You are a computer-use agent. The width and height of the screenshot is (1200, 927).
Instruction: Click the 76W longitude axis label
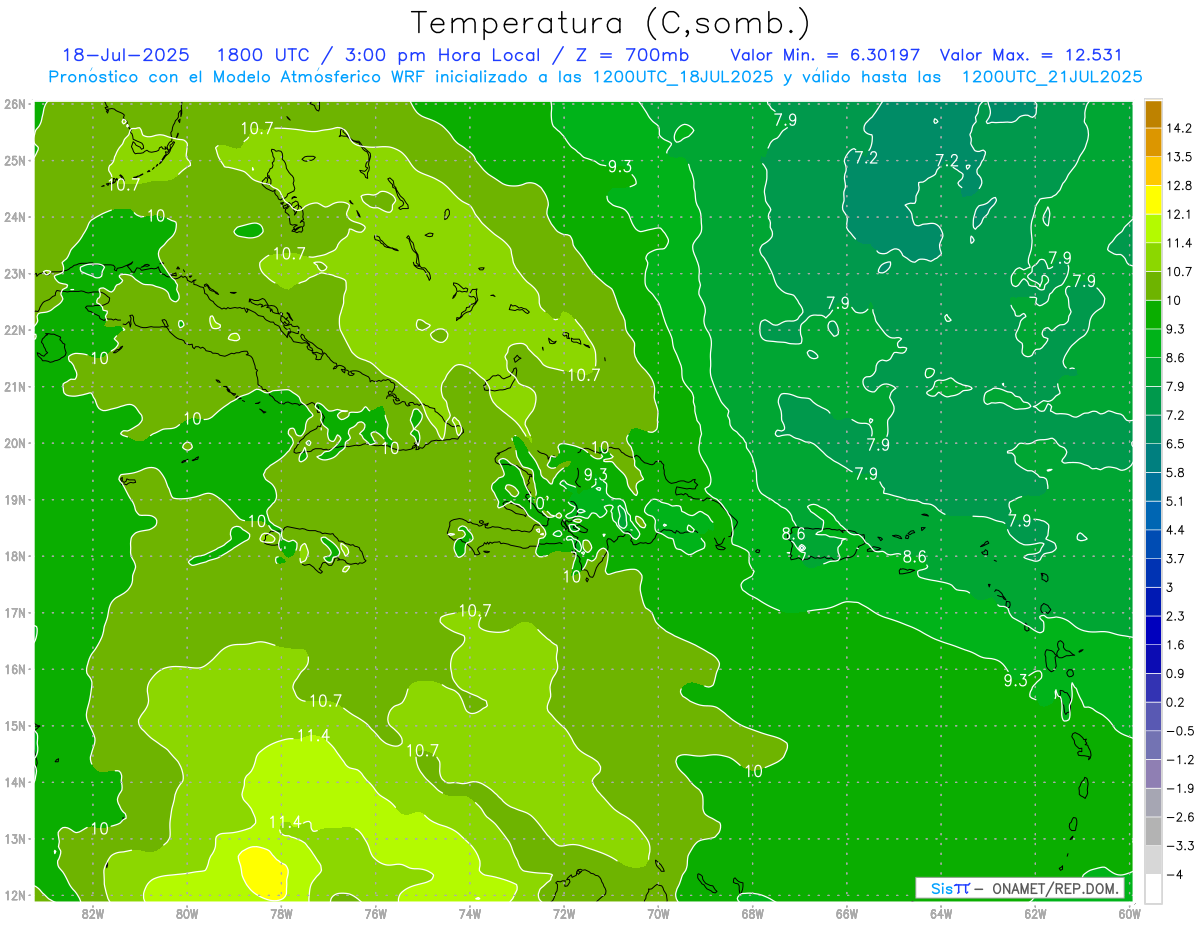click(x=375, y=913)
